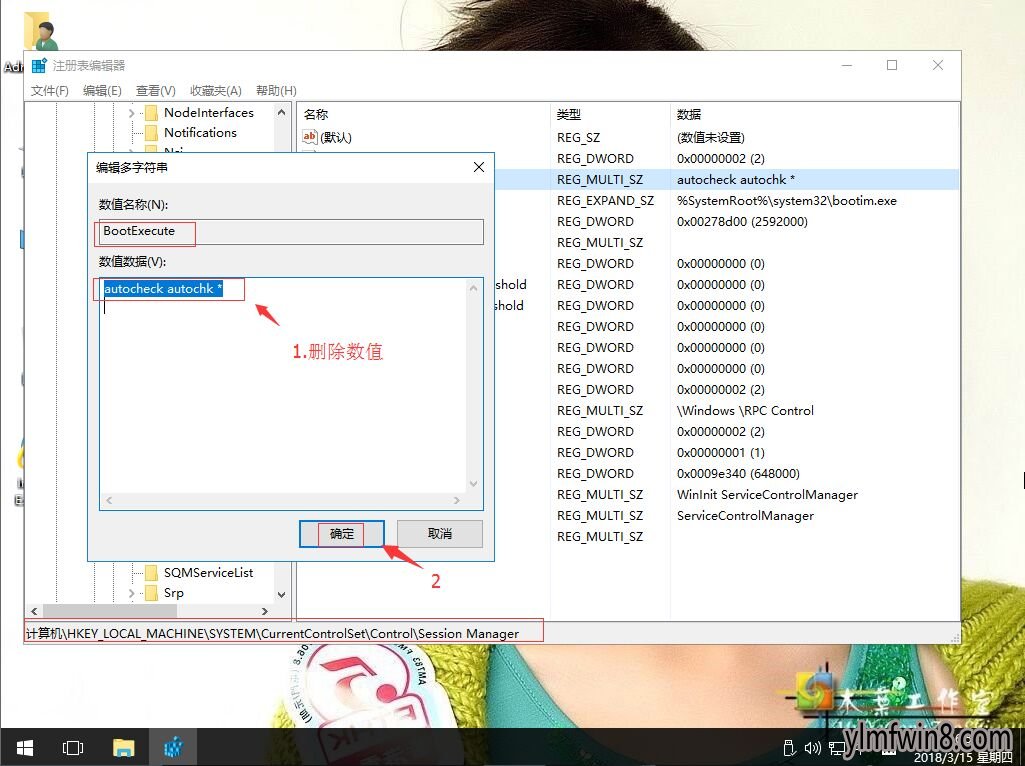Click the 0x00278d00 (2592000) value
The image size is (1025, 766).
[x=742, y=222]
